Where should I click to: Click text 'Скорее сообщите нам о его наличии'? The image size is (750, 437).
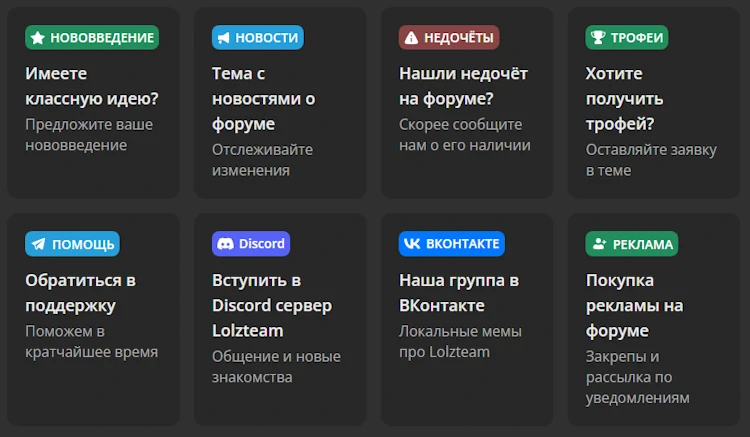click(x=465, y=135)
